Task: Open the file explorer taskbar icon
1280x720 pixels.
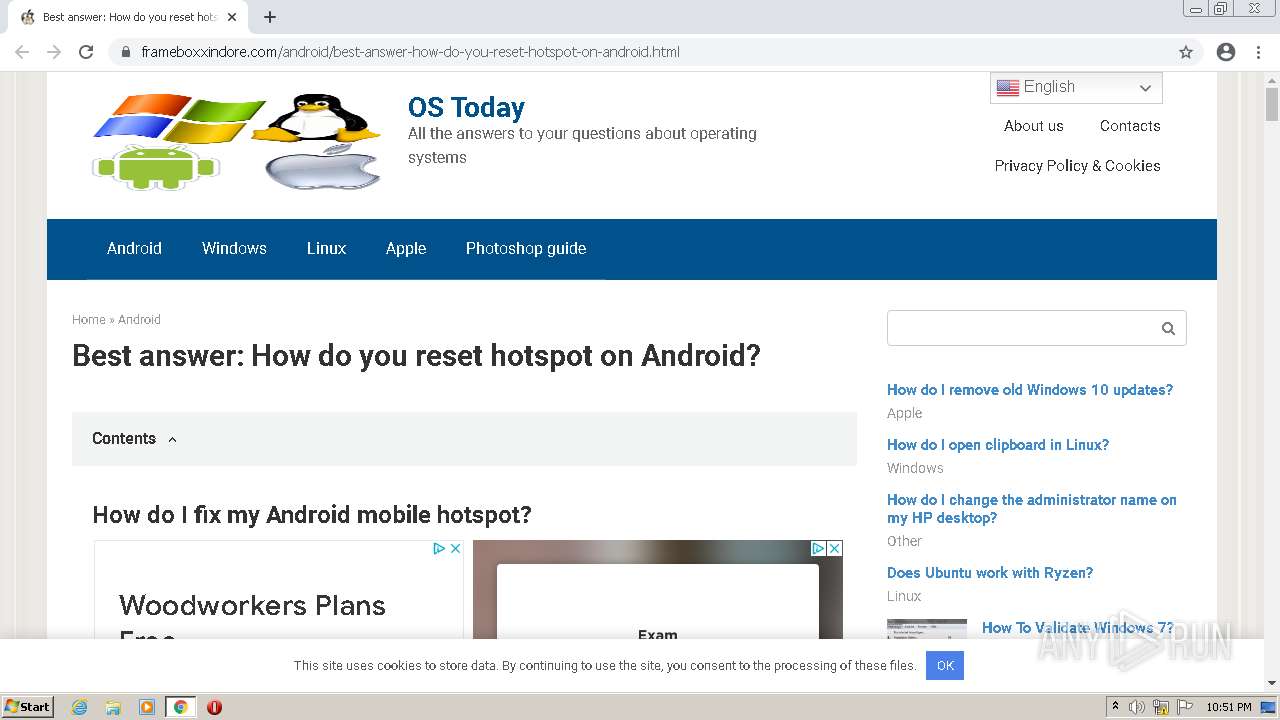Action: pos(113,707)
